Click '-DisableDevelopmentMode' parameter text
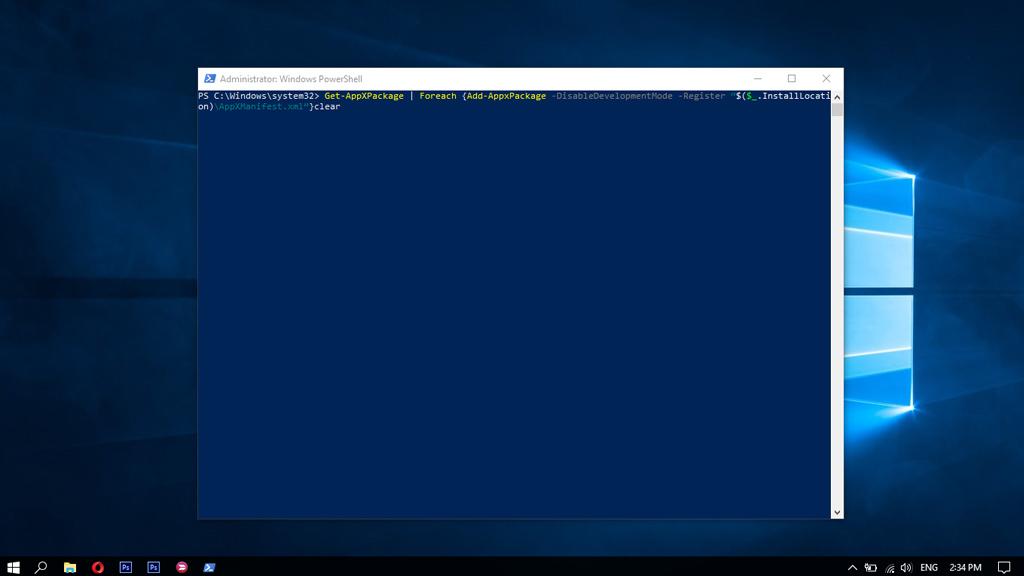This screenshot has height=576, width=1024. coord(611,96)
